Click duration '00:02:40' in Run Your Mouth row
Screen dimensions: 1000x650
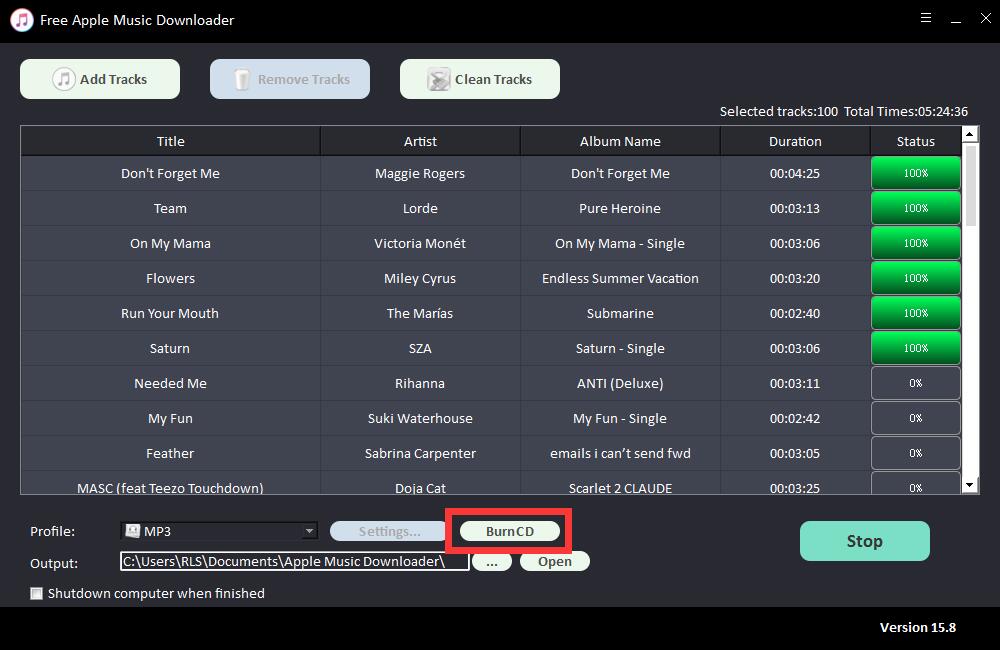click(x=795, y=314)
